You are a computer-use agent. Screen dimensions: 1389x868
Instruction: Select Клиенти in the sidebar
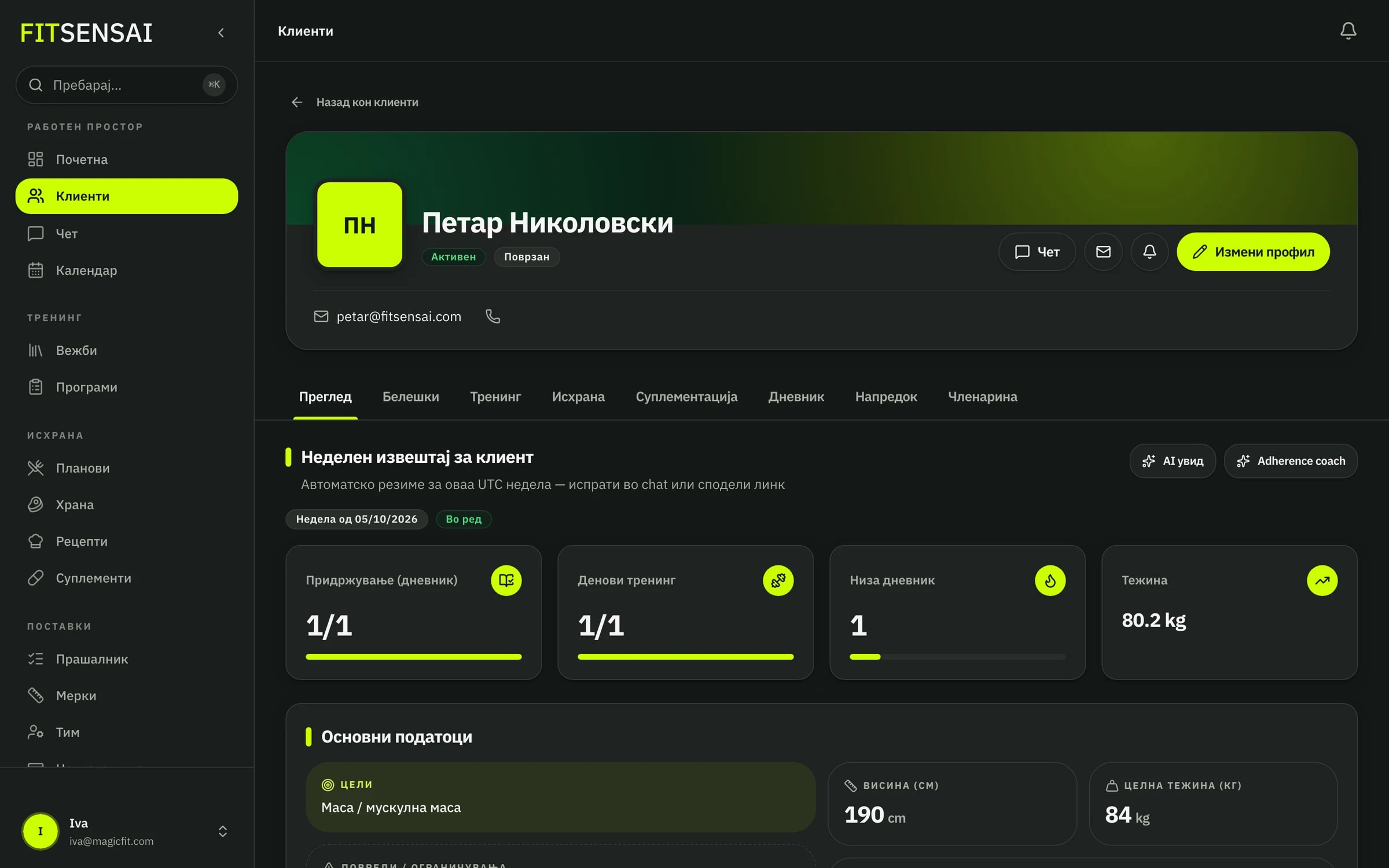tap(127, 196)
